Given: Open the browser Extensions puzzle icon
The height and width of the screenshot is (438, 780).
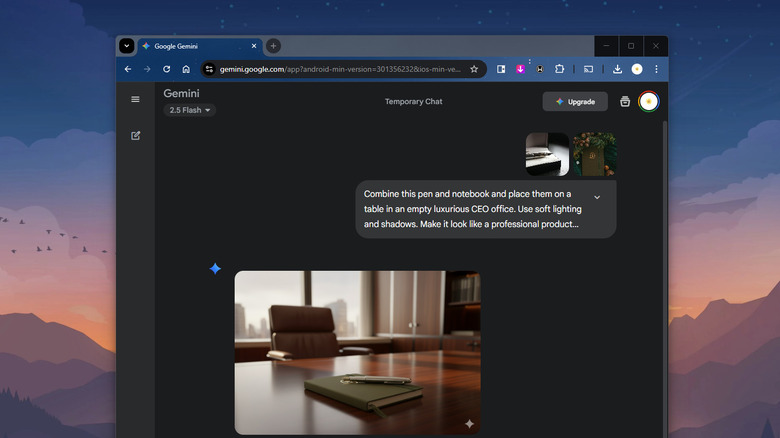Looking at the screenshot, I should pos(560,69).
